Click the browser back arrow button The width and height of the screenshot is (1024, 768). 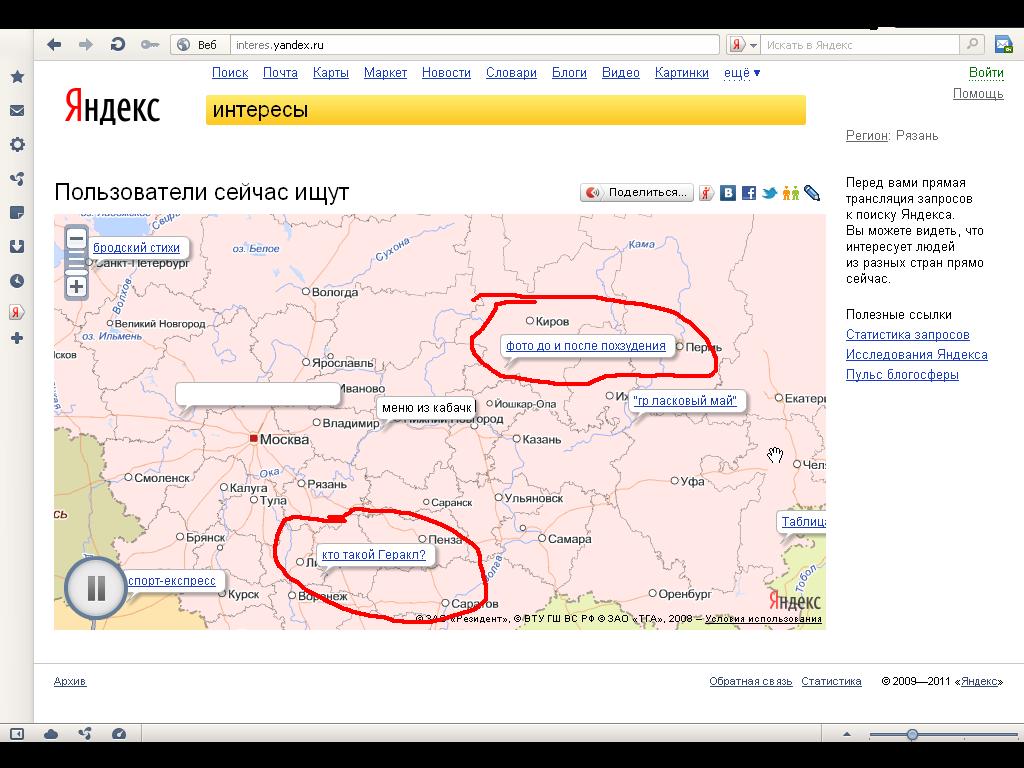click(x=54, y=44)
